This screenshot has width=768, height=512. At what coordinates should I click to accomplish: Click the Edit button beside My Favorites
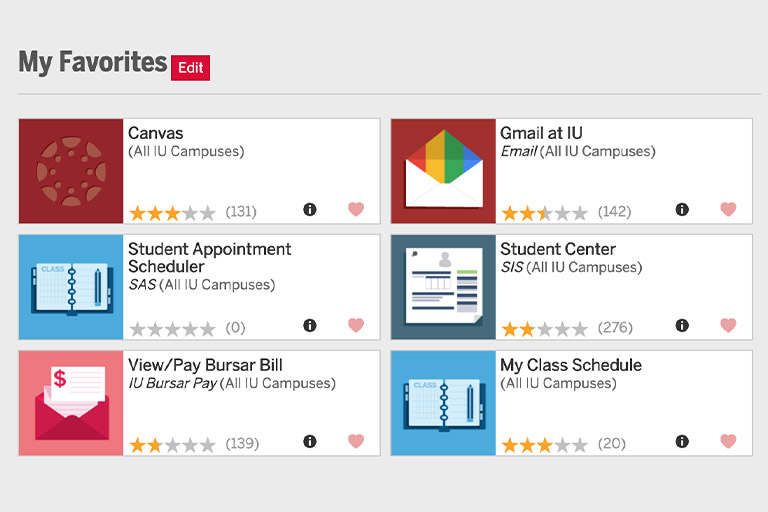point(191,68)
